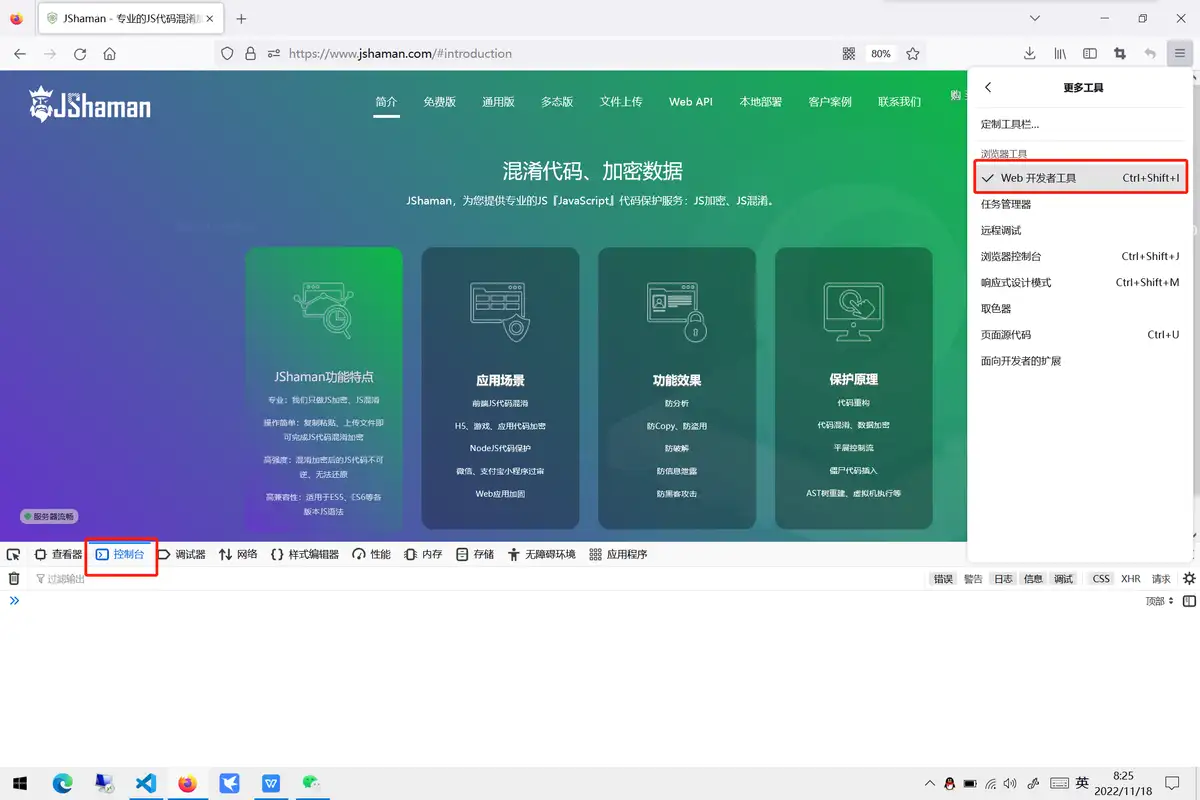Toggle the CSS filter button
The width and height of the screenshot is (1200, 800).
pos(1101,579)
